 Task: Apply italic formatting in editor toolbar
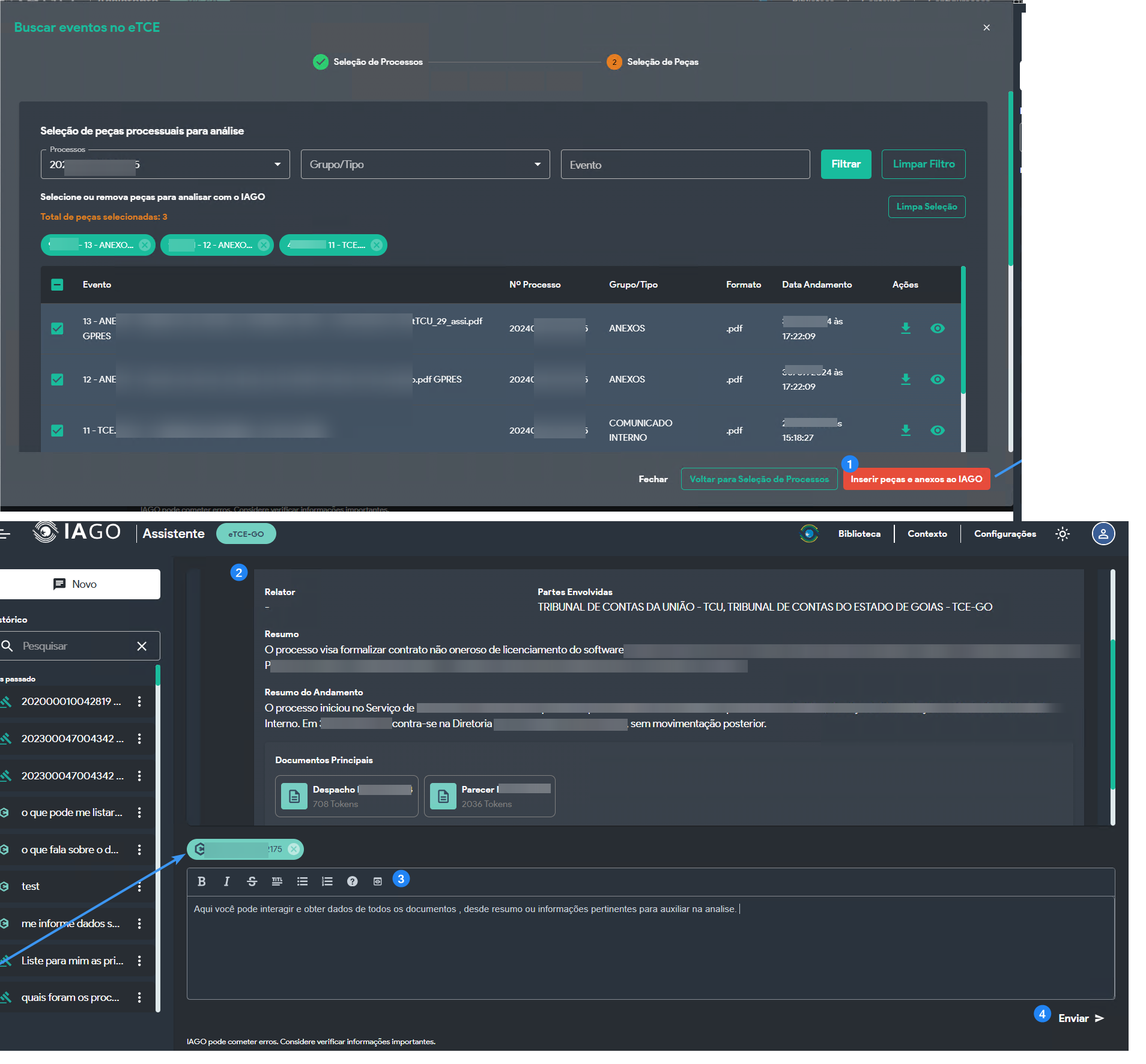(226, 881)
